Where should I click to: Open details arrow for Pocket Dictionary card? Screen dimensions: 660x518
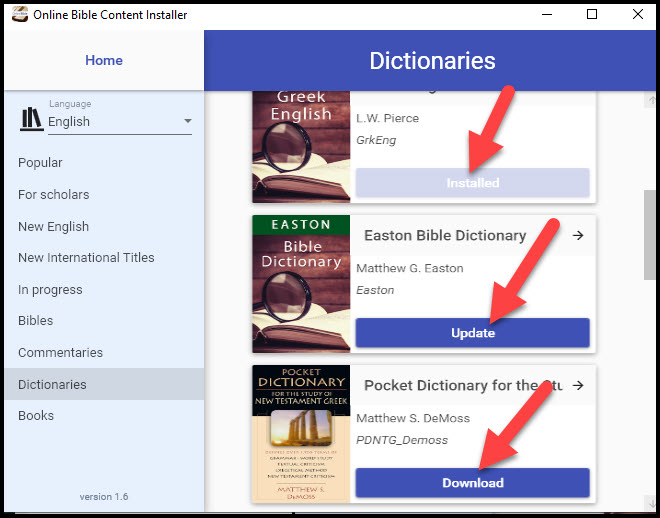pos(578,385)
